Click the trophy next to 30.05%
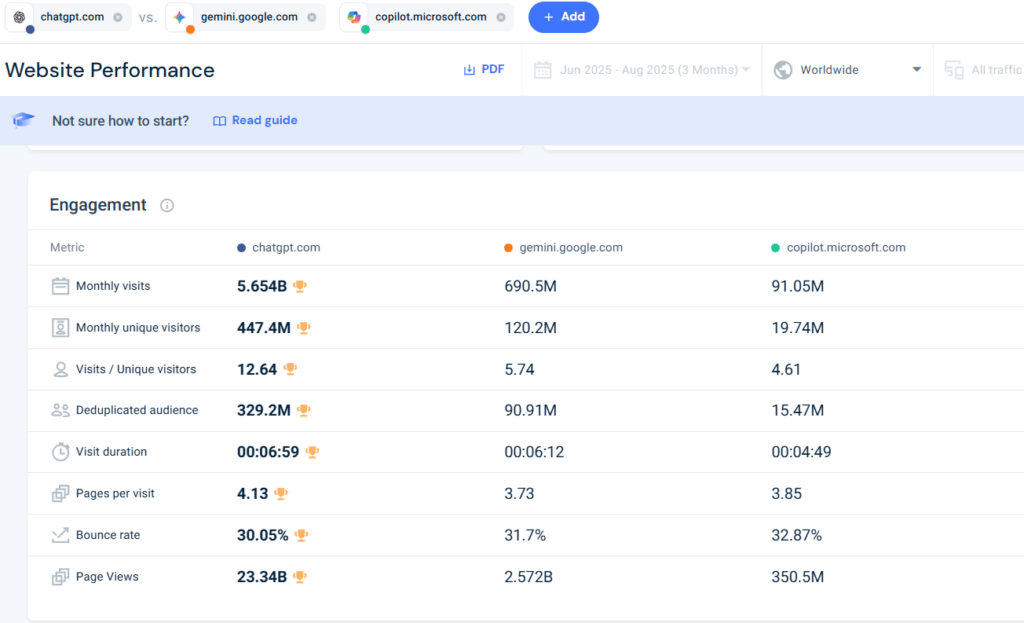Viewport: 1024px width, 623px height. (301, 535)
